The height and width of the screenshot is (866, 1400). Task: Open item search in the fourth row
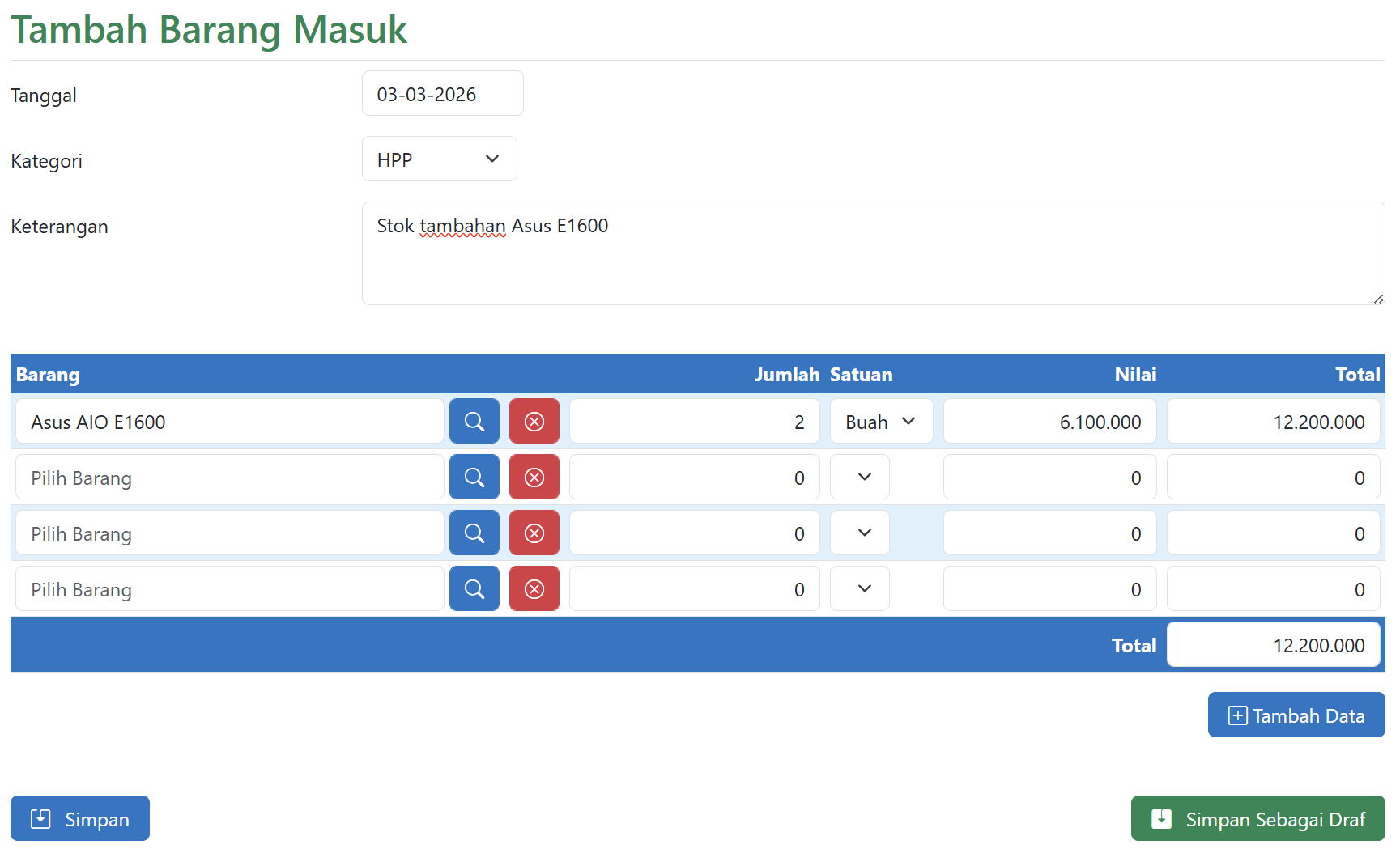(x=474, y=588)
